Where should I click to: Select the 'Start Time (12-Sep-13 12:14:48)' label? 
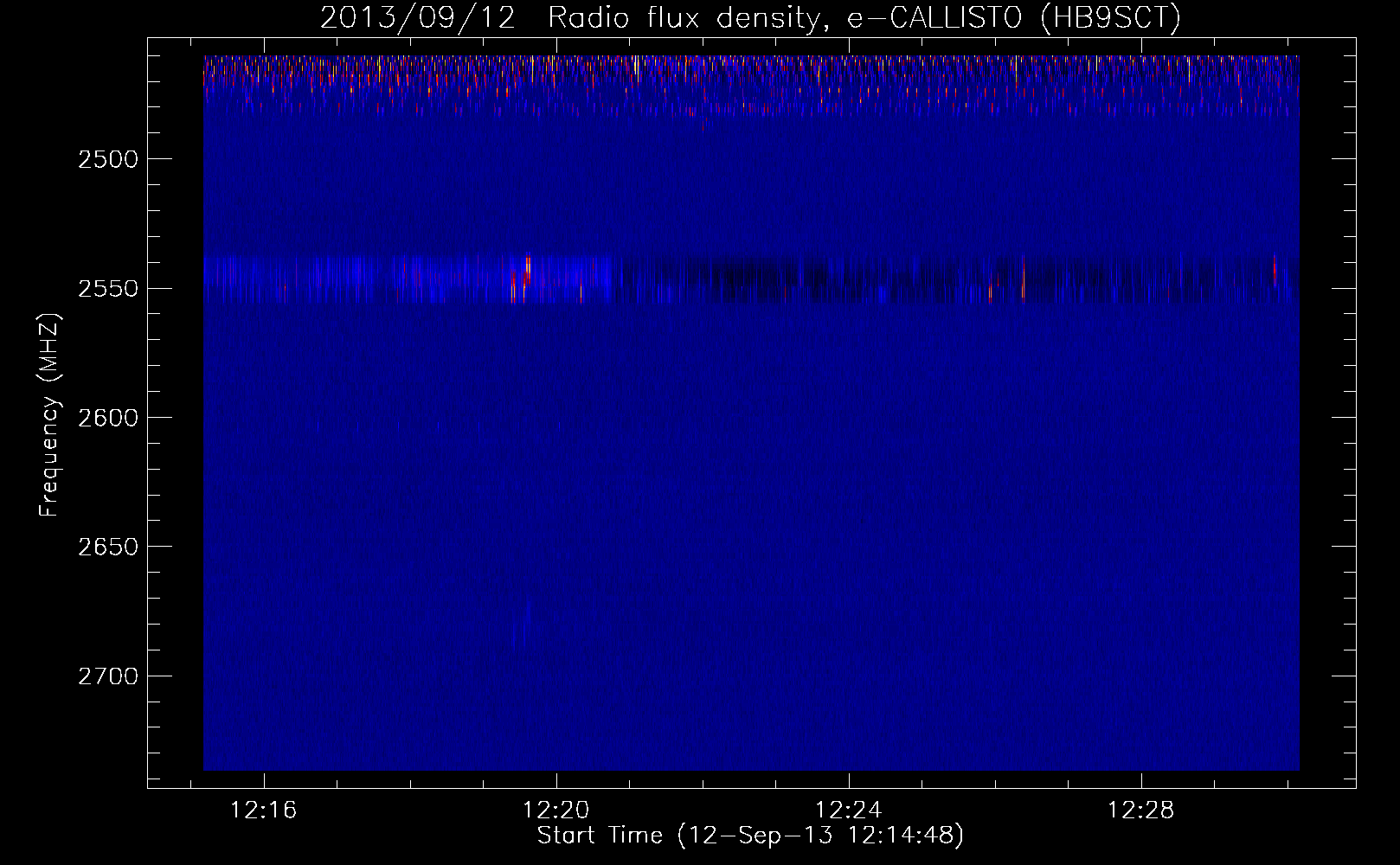(x=750, y=836)
